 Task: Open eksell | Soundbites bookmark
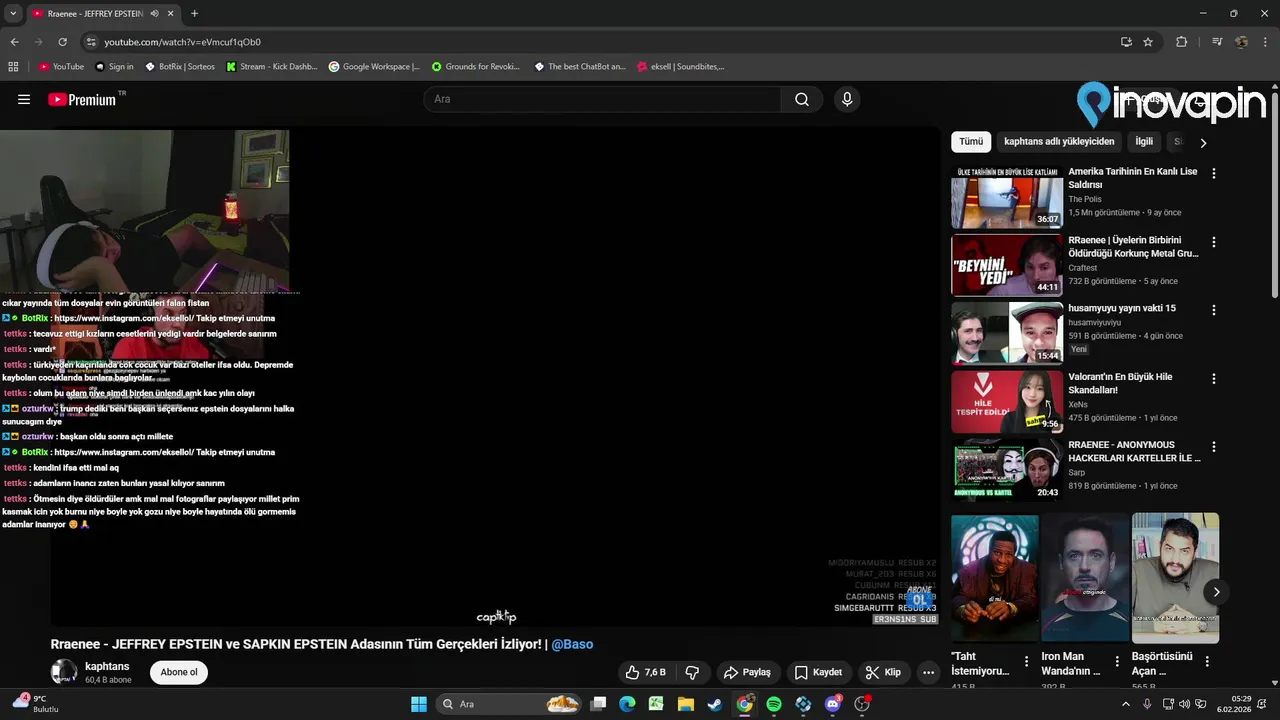click(680, 67)
